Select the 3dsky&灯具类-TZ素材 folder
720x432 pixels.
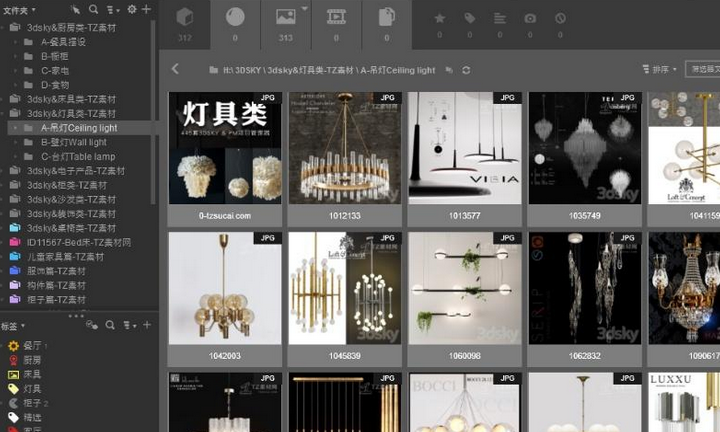[x=71, y=113]
